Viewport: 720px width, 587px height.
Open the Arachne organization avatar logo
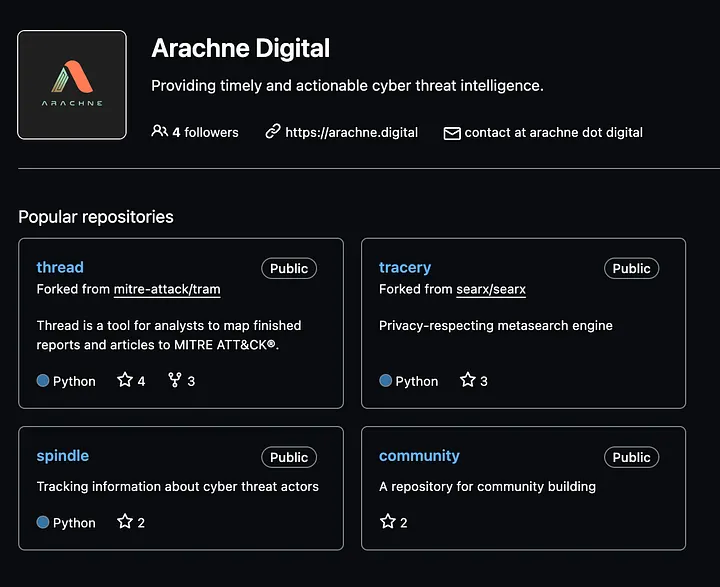(72, 85)
